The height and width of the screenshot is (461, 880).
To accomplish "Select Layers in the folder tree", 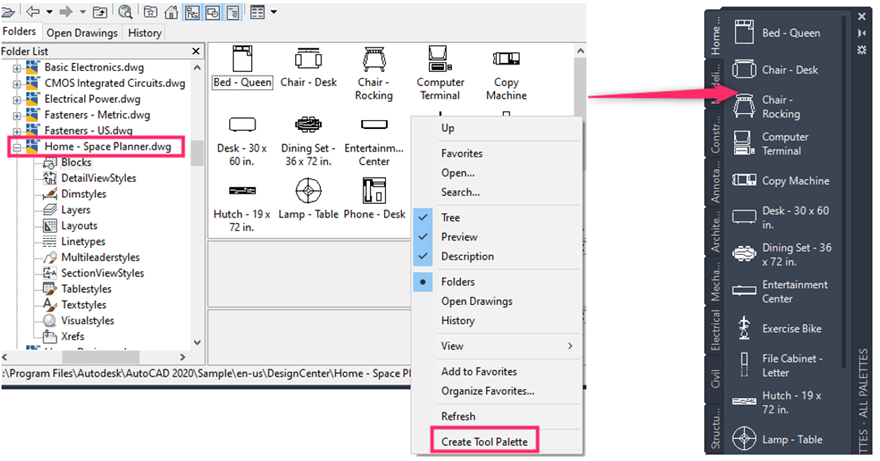I will (75, 210).
